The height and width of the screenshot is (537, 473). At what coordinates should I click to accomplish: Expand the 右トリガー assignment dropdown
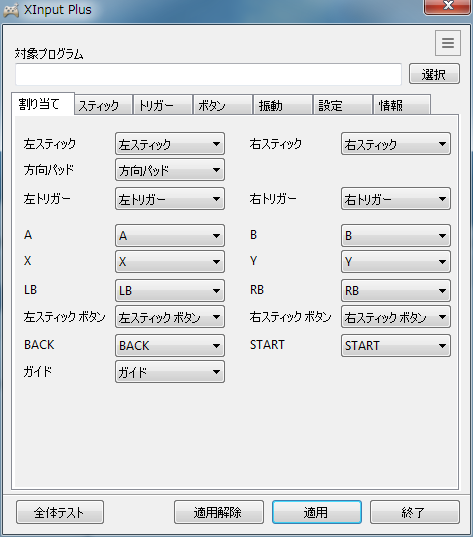[396, 199]
